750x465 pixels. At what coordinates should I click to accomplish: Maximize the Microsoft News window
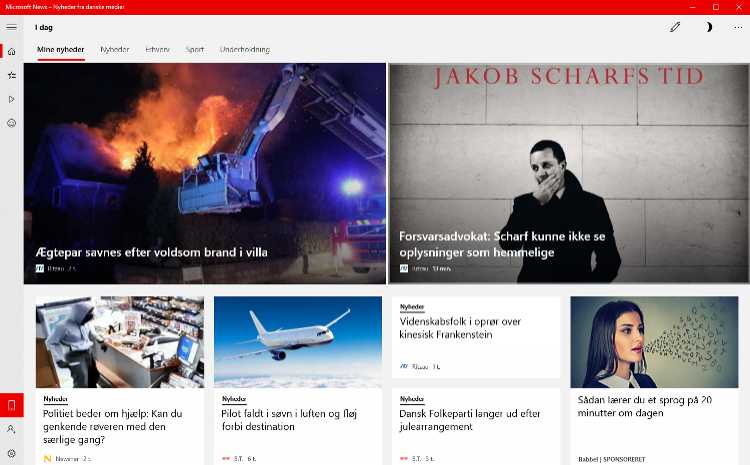[716, 7]
